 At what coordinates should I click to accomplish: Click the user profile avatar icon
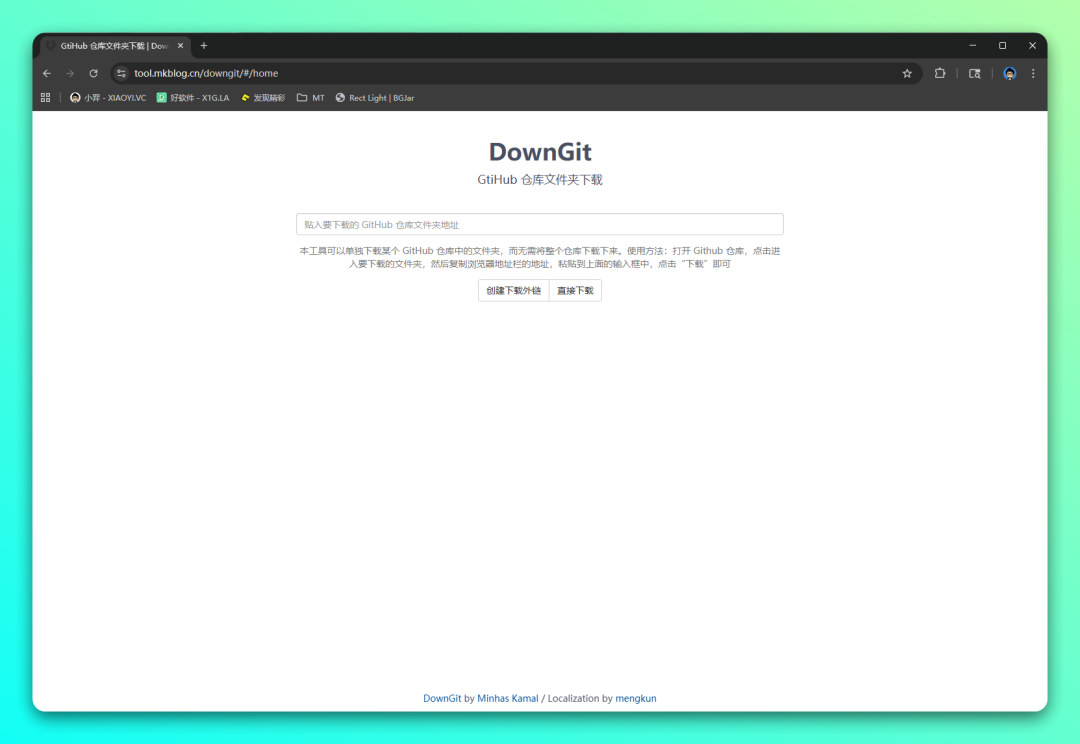click(x=1009, y=73)
